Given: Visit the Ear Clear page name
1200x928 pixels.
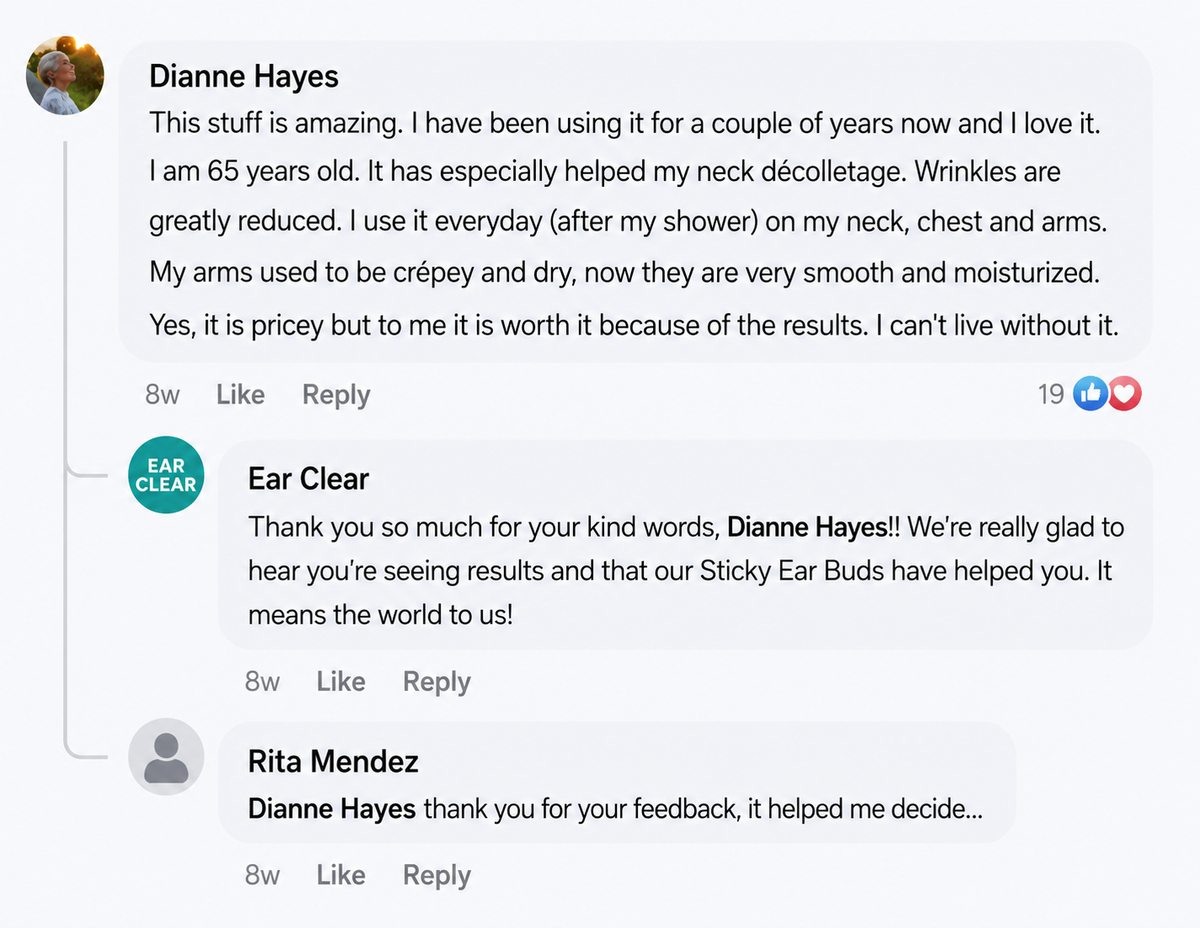Looking at the screenshot, I should [308, 479].
